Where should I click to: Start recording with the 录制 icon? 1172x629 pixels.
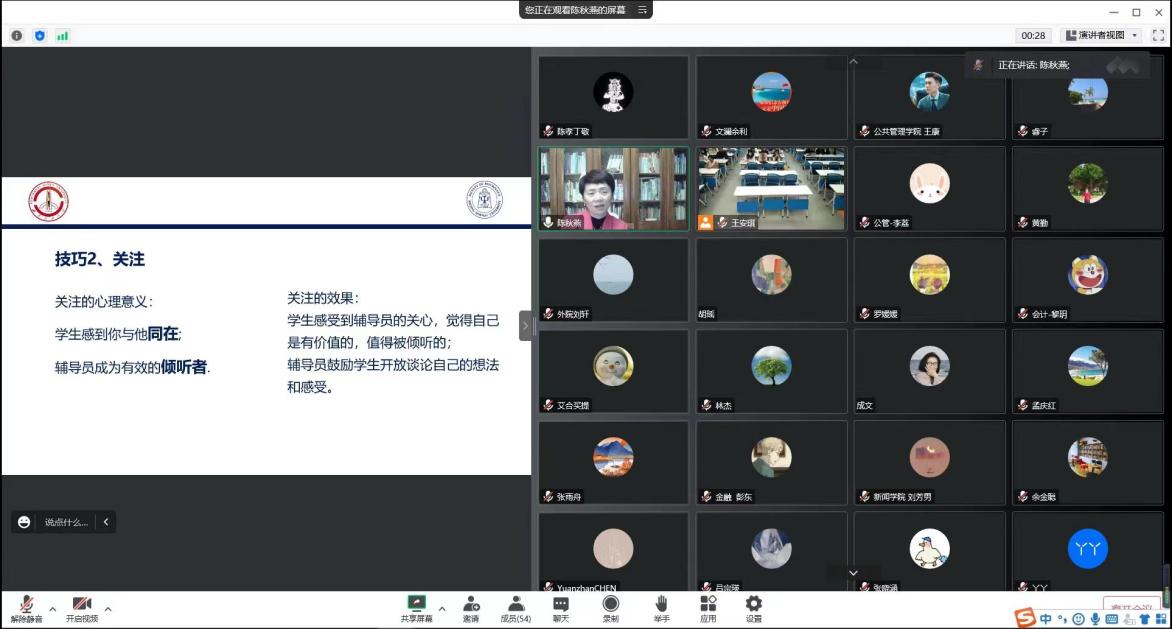(x=610, y=604)
